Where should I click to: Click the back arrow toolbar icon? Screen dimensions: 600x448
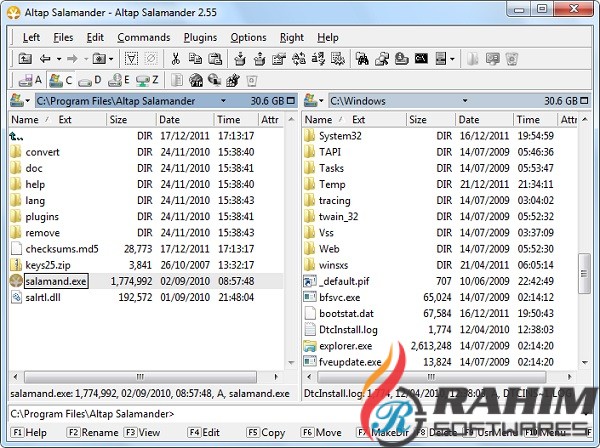tap(46, 59)
